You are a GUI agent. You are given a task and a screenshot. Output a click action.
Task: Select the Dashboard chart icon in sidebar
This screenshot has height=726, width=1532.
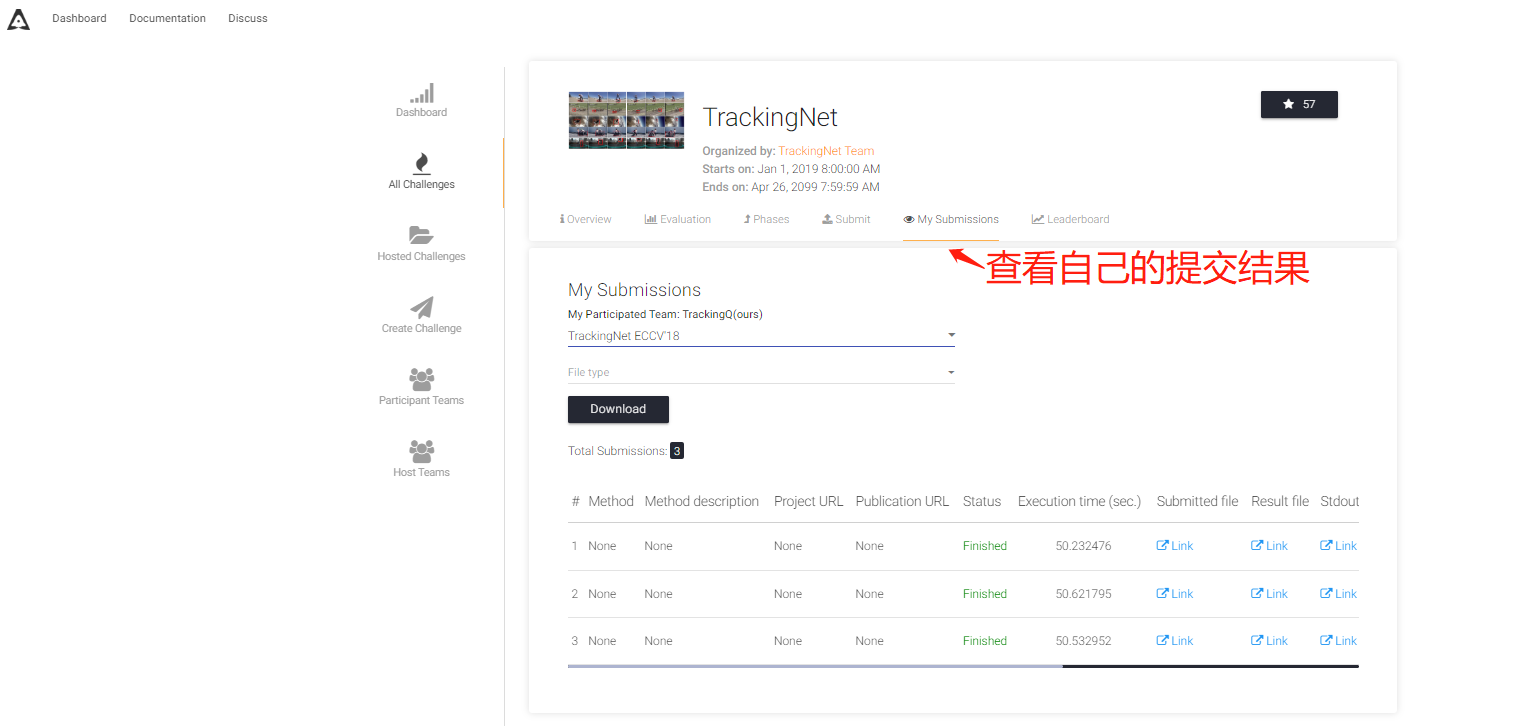click(x=421, y=92)
